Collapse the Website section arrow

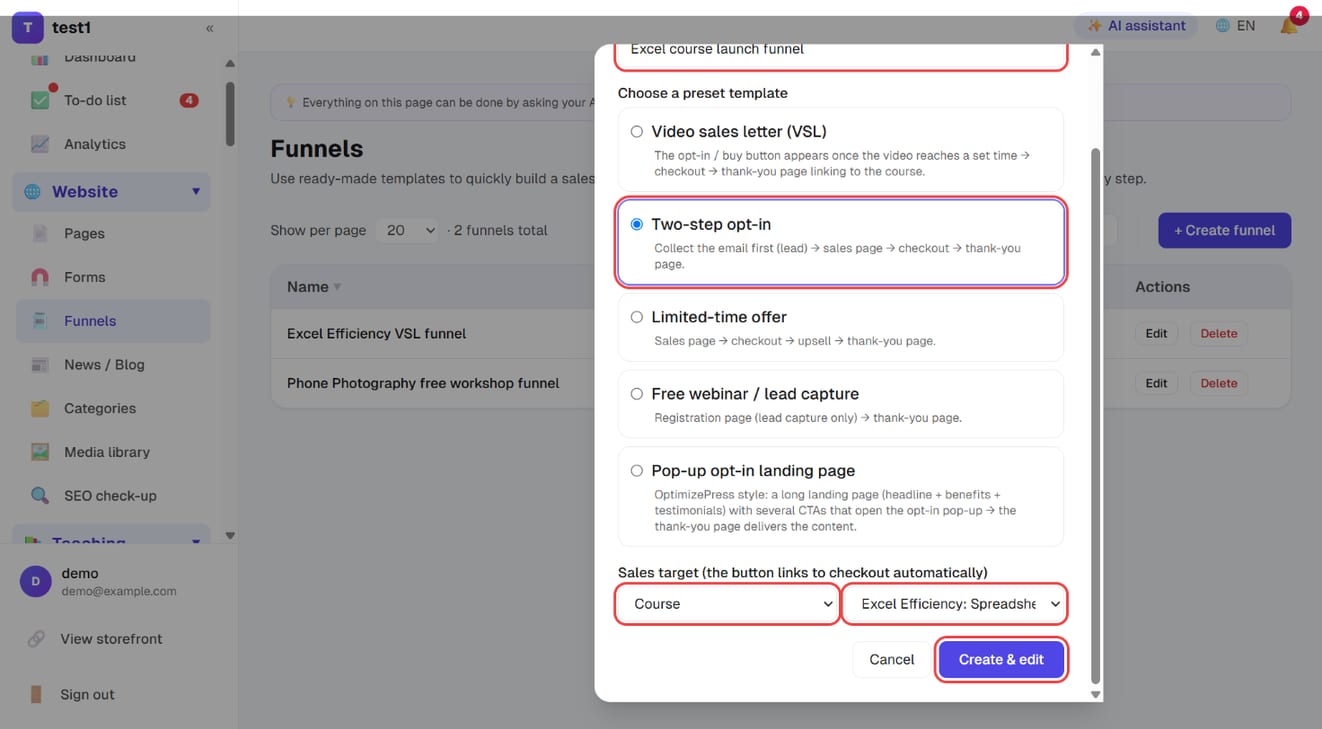tap(196, 191)
